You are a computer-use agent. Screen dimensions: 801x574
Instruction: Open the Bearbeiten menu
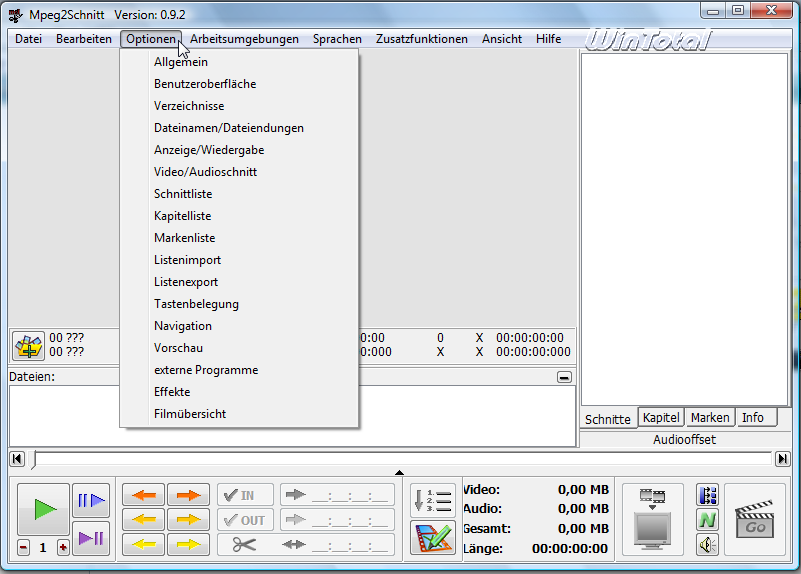(84, 39)
